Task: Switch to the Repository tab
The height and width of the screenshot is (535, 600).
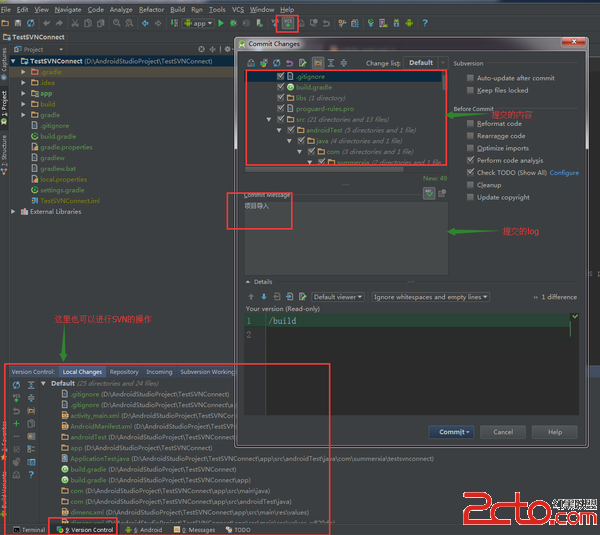Action: point(124,371)
